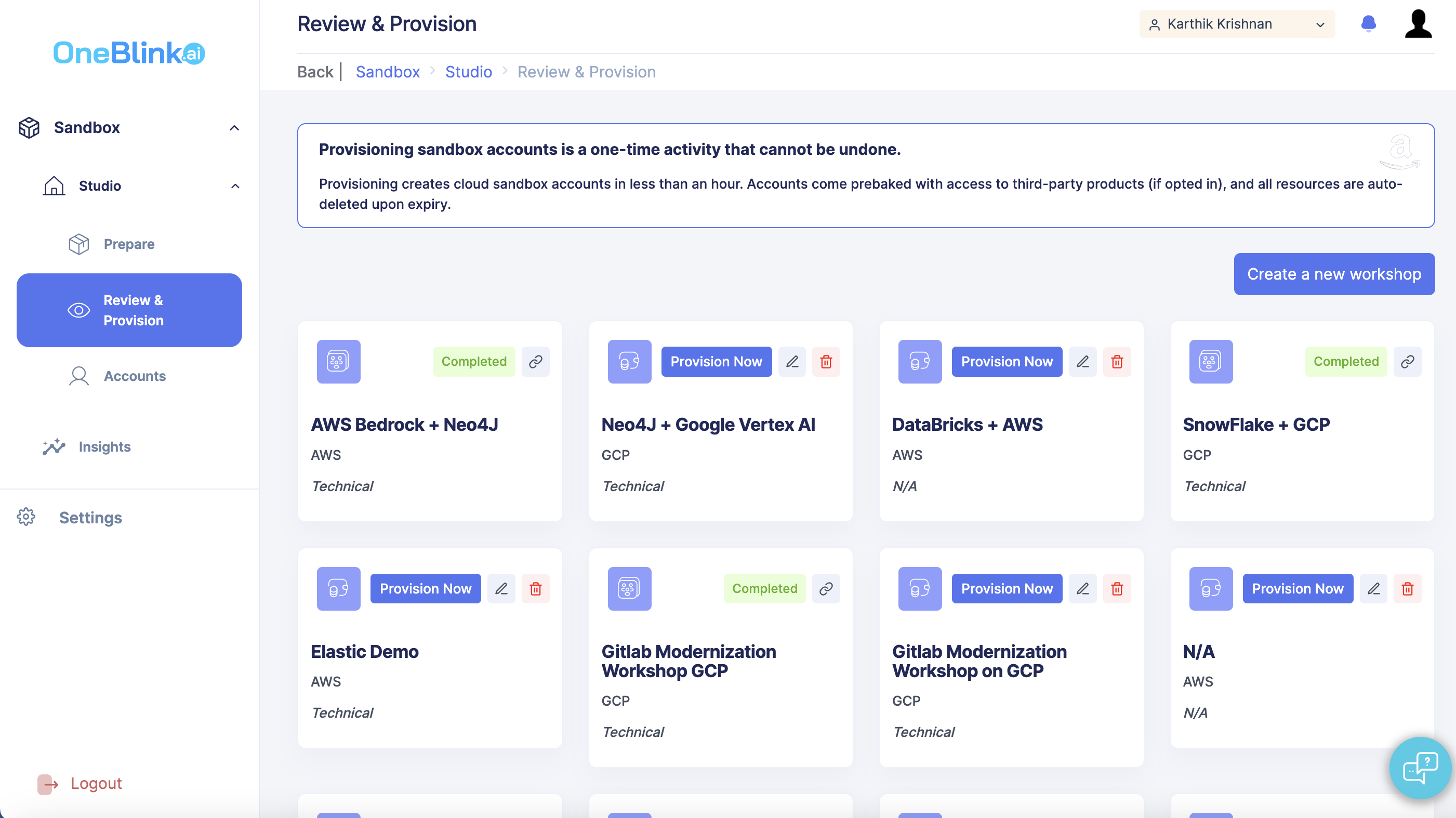Click the Elastic Demo title
This screenshot has height=818, width=1456.
point(365,651)
